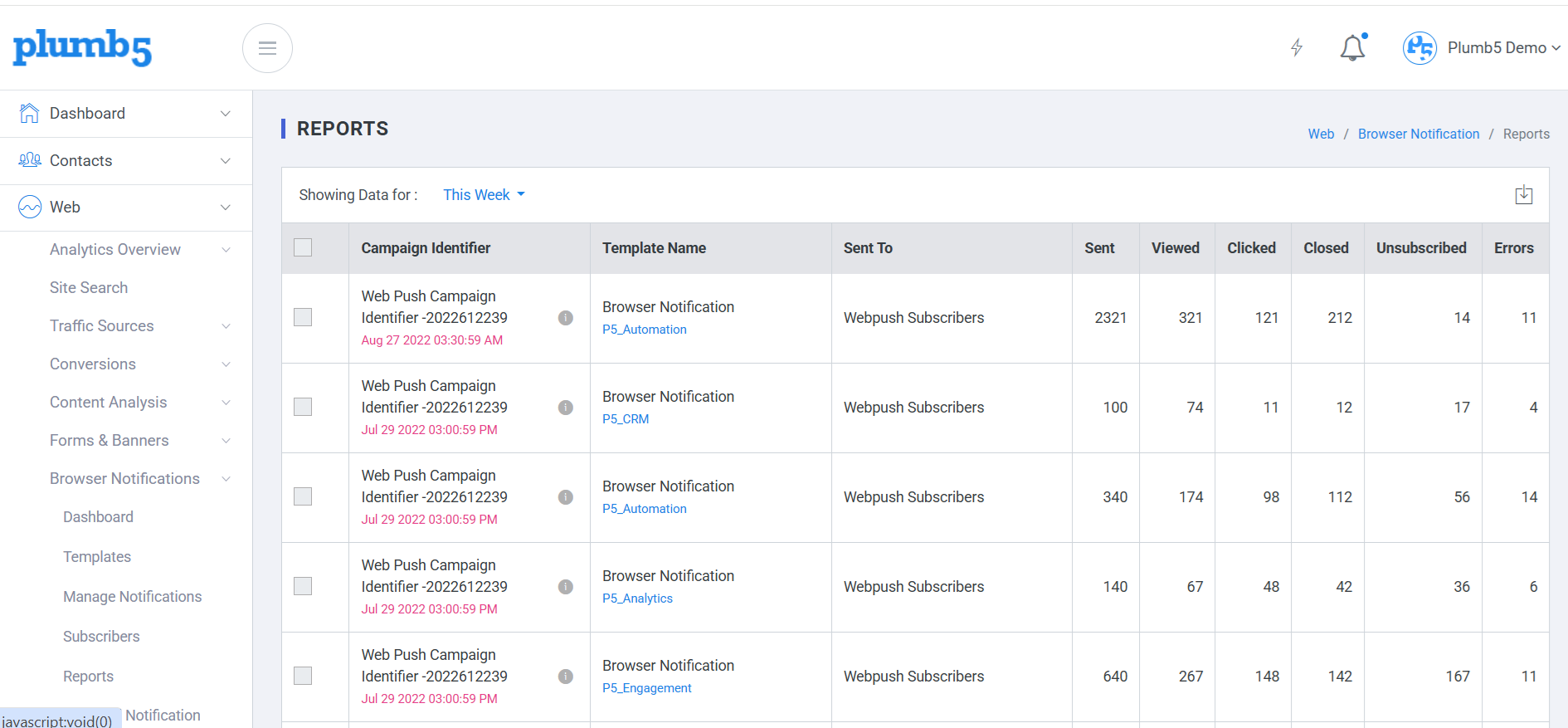This screenshot has height=728, width=1568.
Task: Click the hamburger menu toggle button
Action: [267, 48]
